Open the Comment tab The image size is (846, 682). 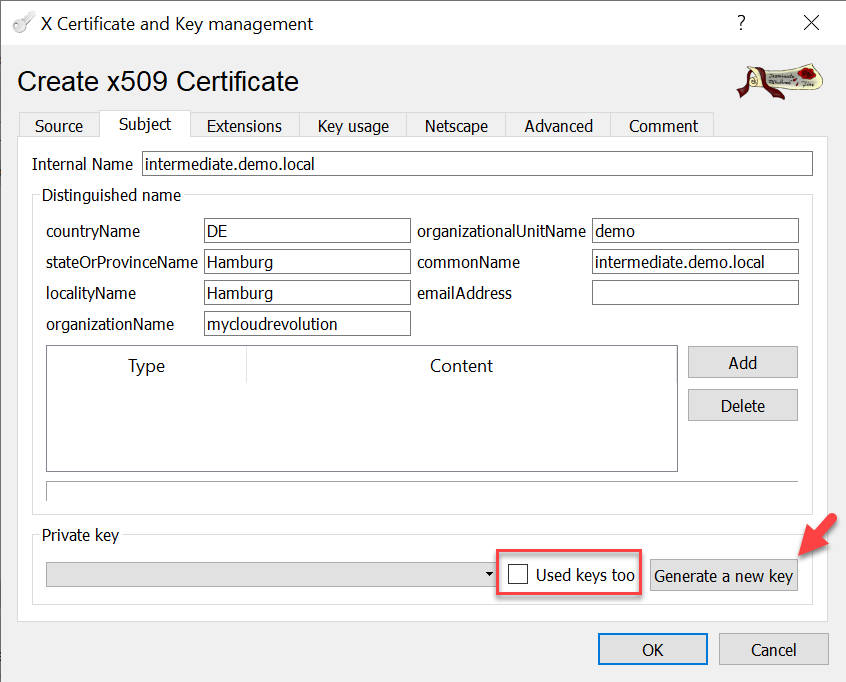point(663,126)
